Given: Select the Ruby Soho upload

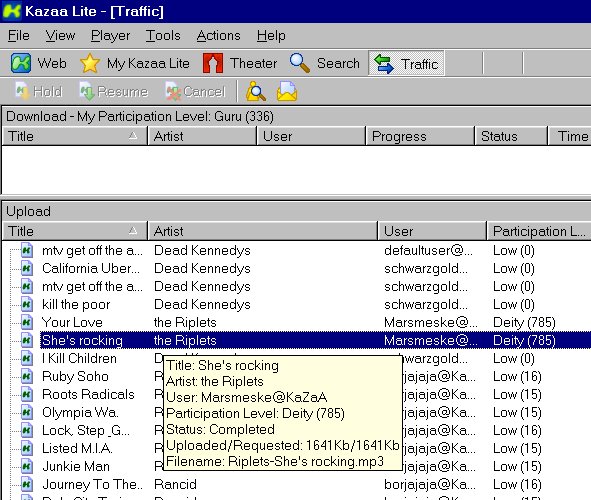Looking at the screenshot, I should point(75,376).
